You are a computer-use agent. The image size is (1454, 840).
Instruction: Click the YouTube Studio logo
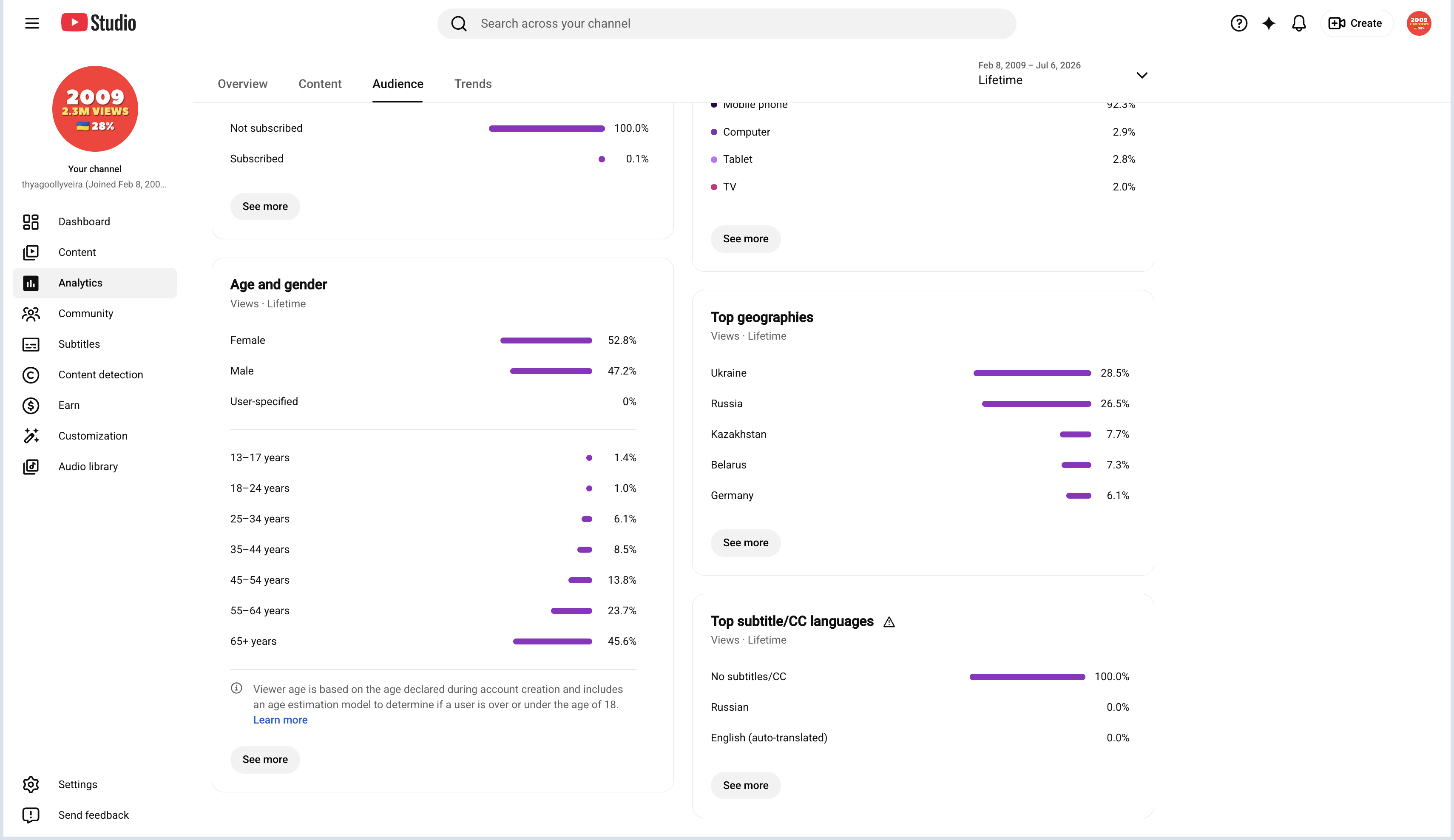tap(99, 23)
